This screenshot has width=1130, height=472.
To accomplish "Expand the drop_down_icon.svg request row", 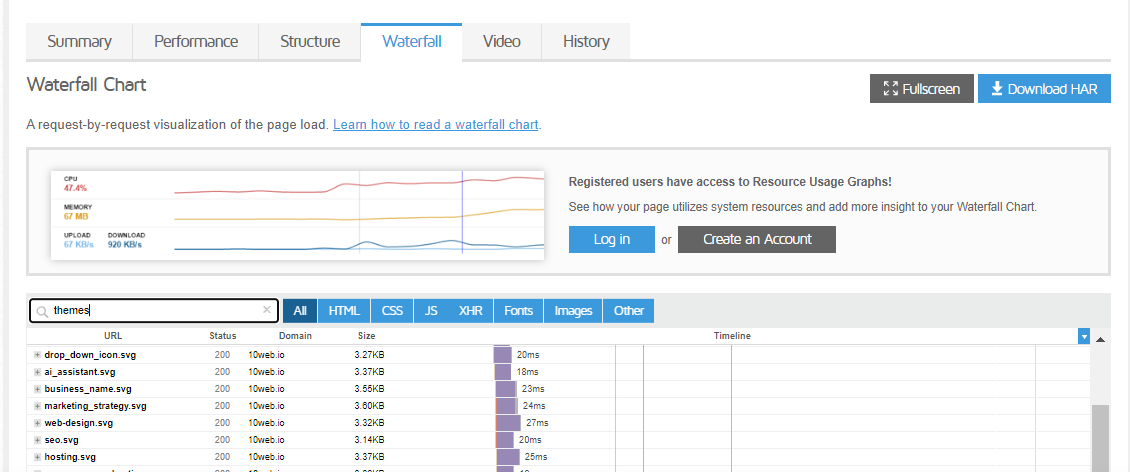I will [37, 355].
